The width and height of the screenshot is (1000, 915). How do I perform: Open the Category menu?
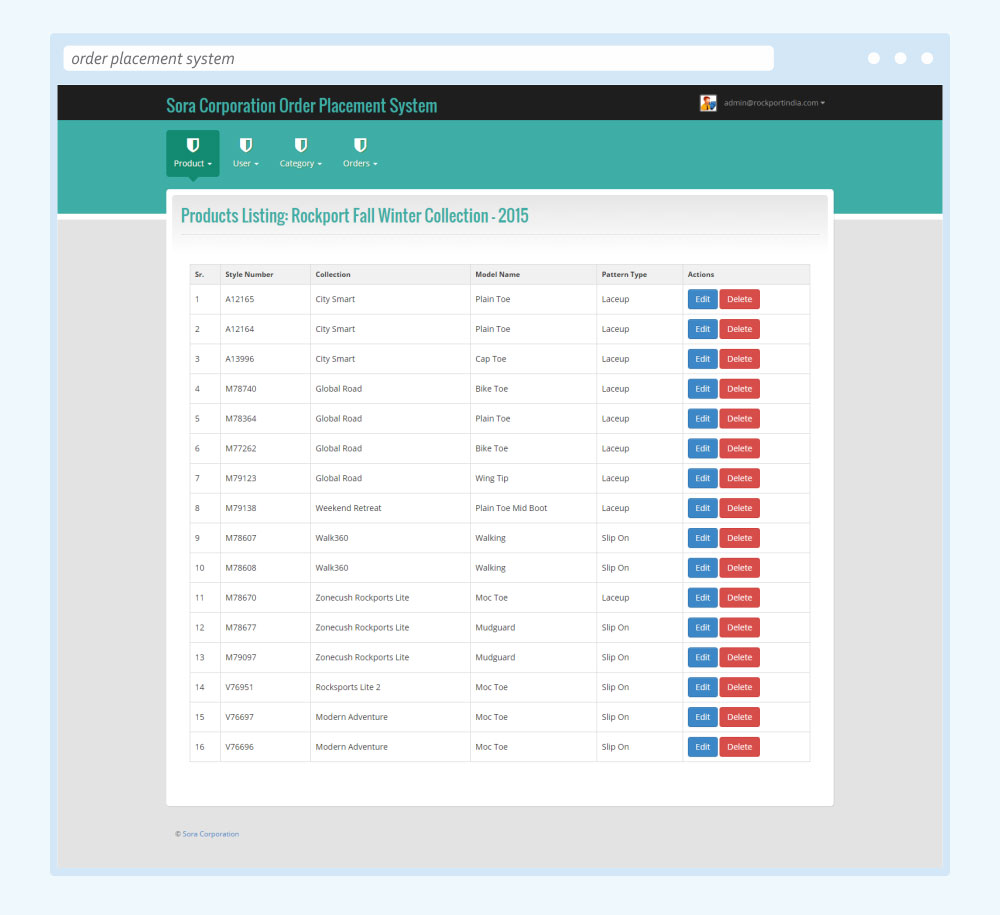coord(300,153)
